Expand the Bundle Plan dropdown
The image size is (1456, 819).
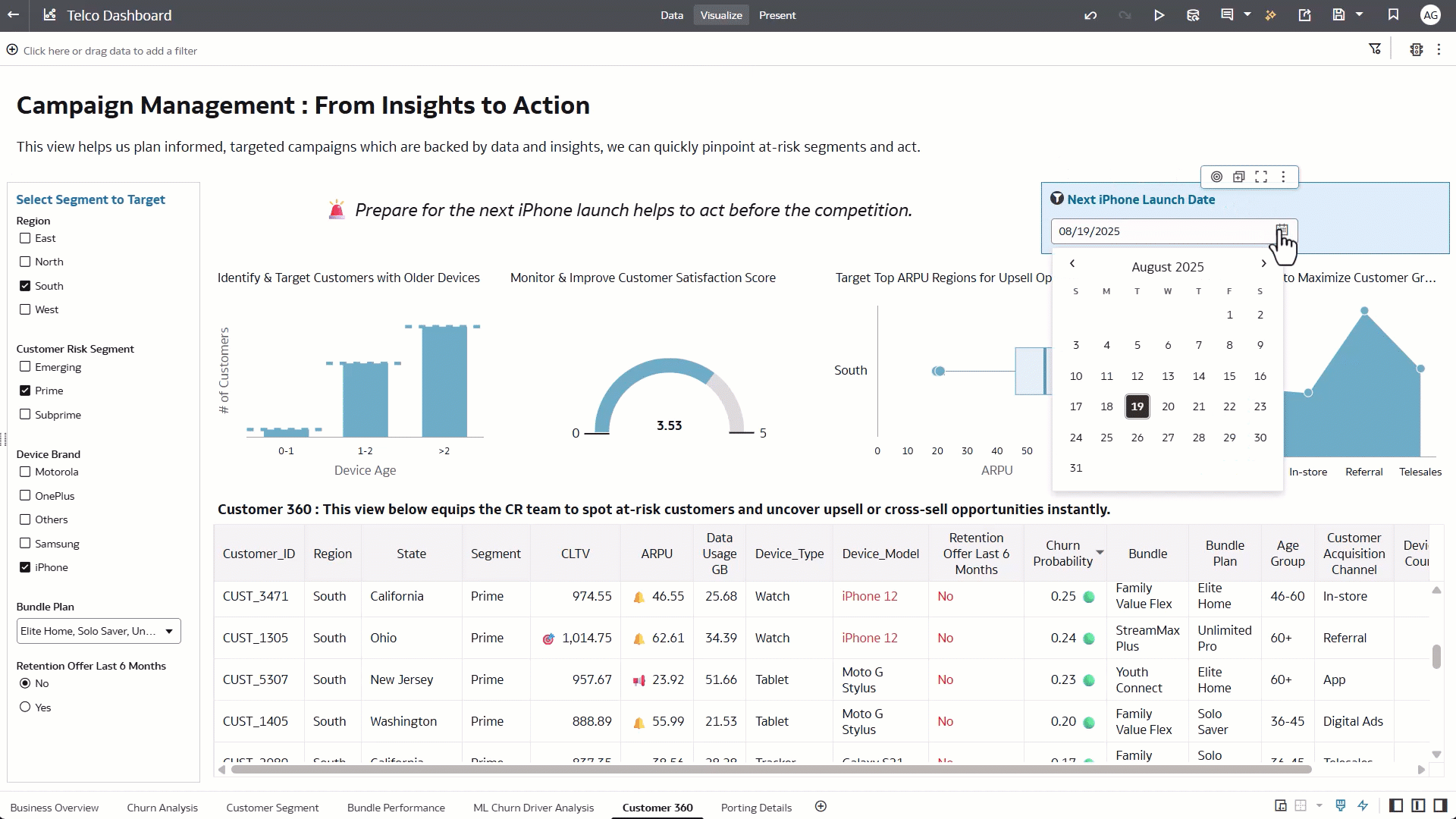coord(169,631)
